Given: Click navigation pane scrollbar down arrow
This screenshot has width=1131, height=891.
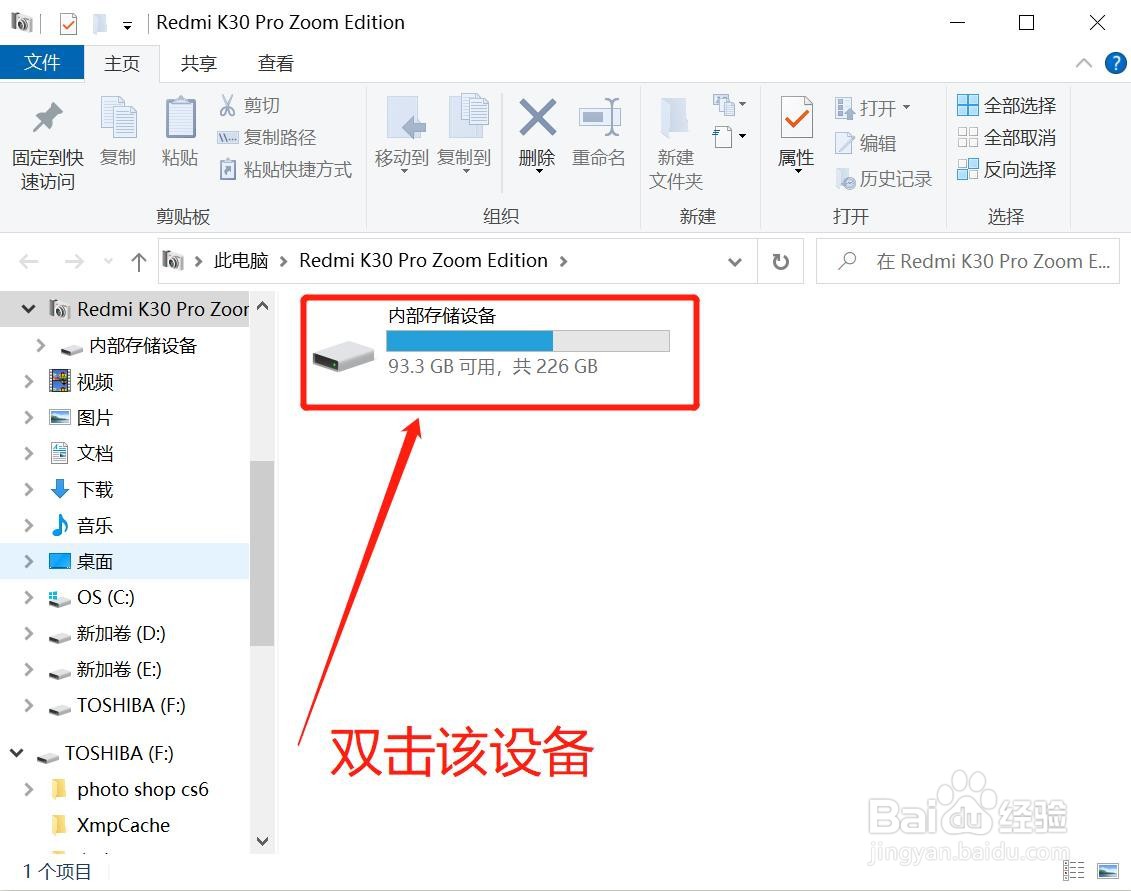Looking at the screenshot, I should (x=263, y=841).
